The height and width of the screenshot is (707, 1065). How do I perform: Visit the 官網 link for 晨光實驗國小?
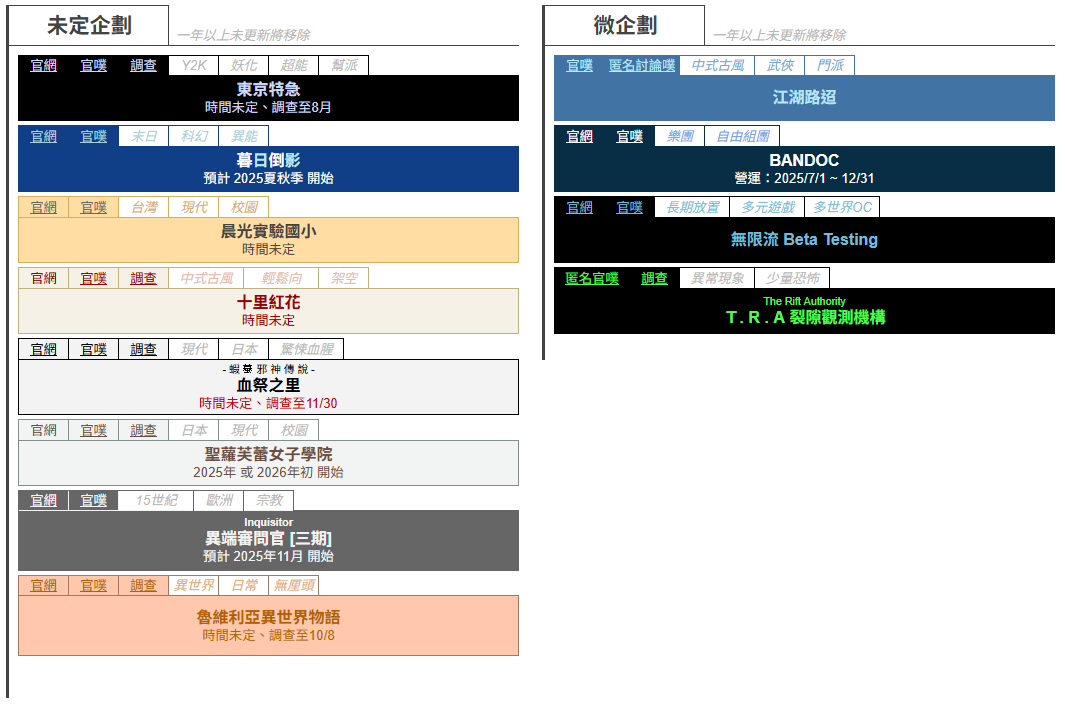43,208
